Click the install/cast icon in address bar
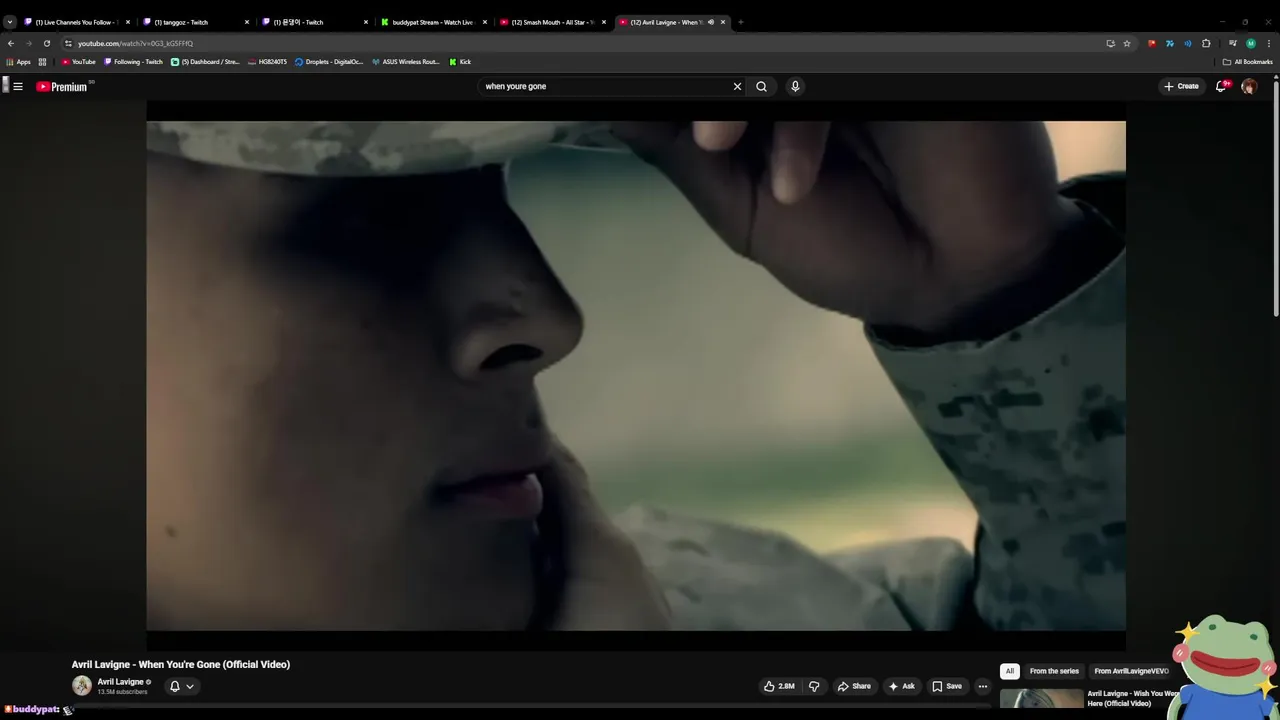Image resolution: width=1280 pixels, height=720 pixels. [x=1110, y=43]
